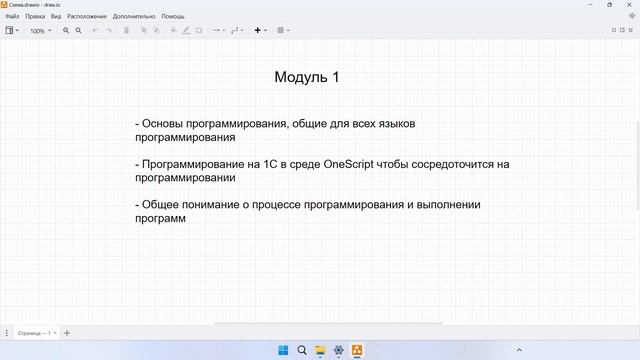
Task: Open the Помощь menu
Action: point(173,16)
